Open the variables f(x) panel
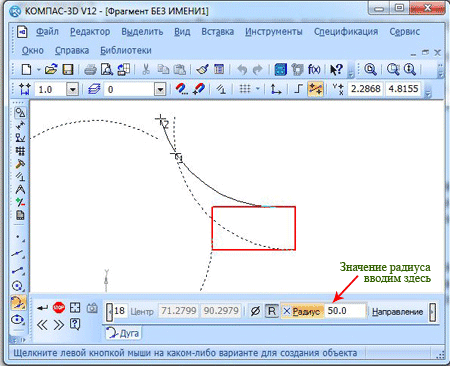The image size is (450, 366). tap(314, 70)
